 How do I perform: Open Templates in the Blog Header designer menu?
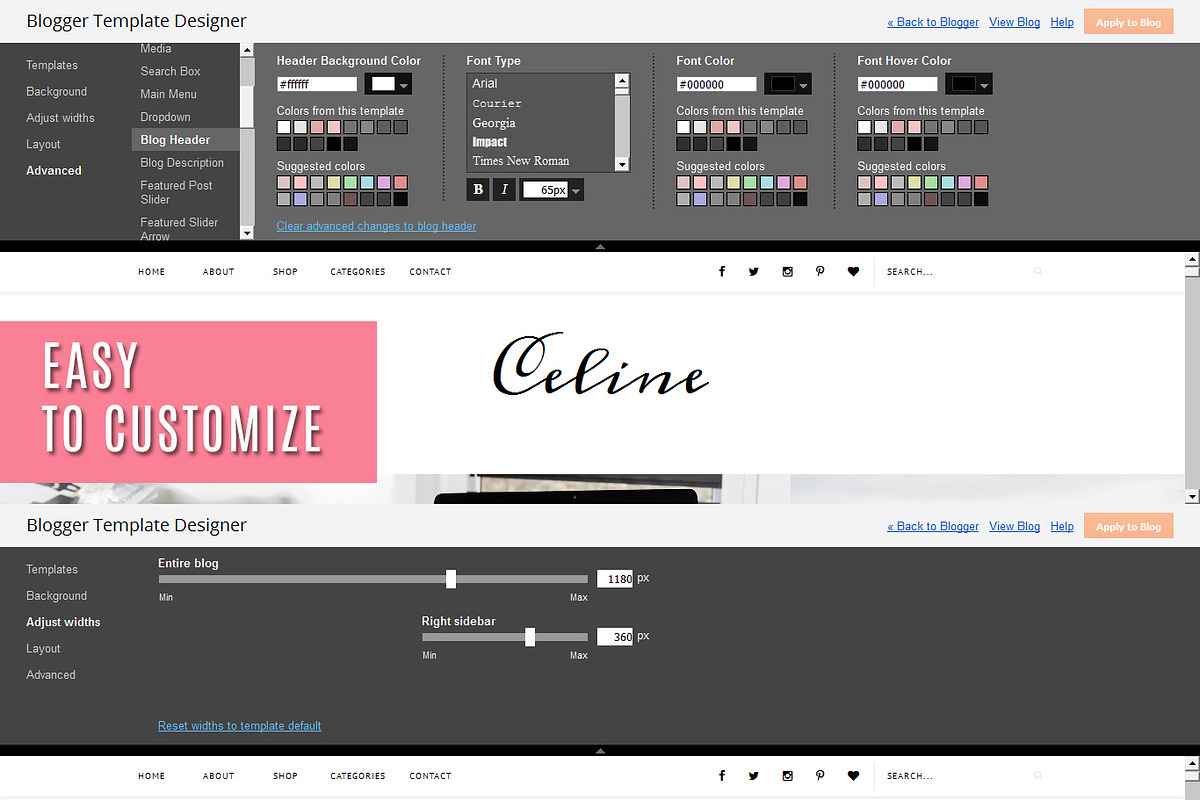click(x=52, y=65)
